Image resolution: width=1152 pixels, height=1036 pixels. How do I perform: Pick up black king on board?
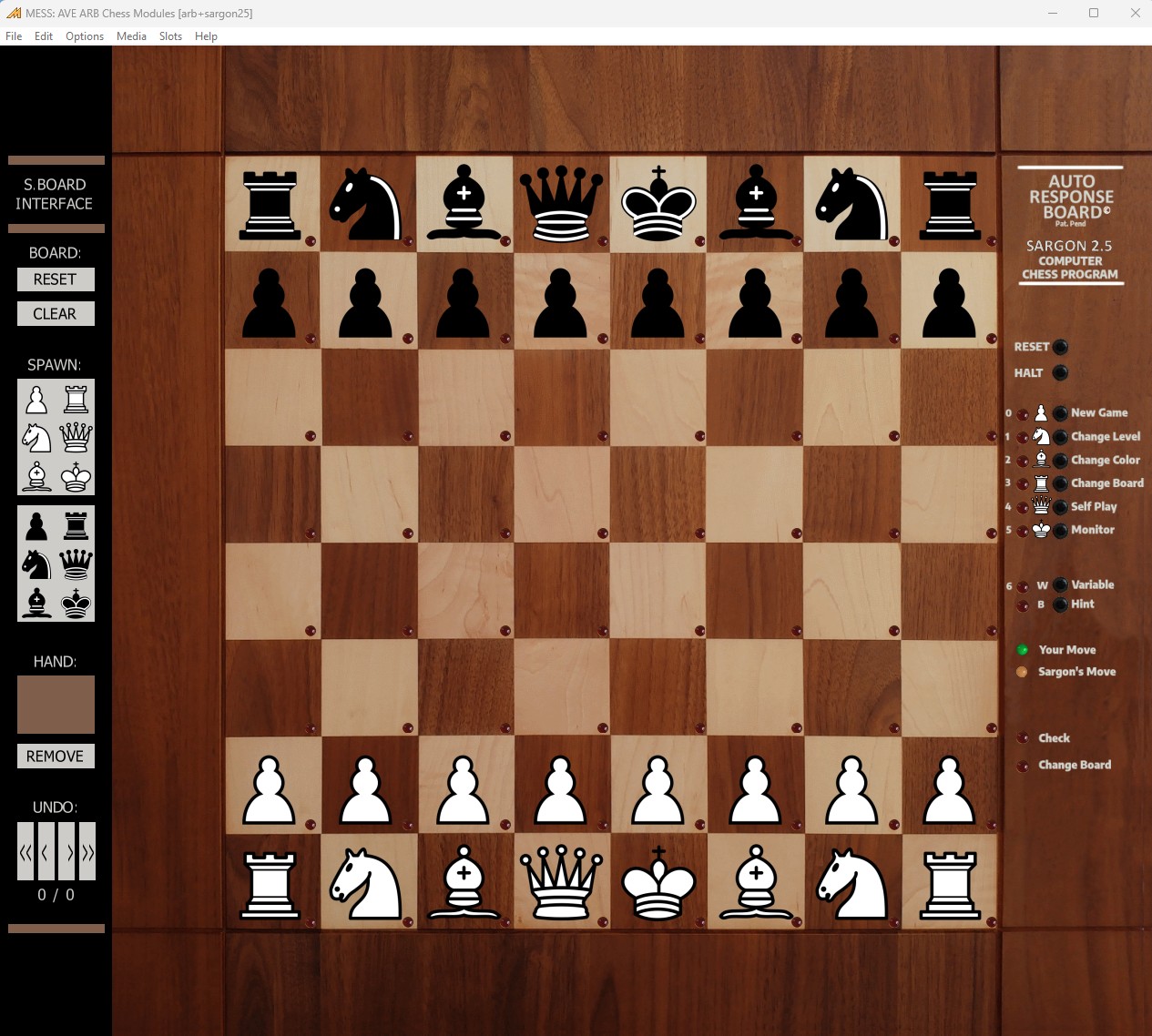point(658,203)
